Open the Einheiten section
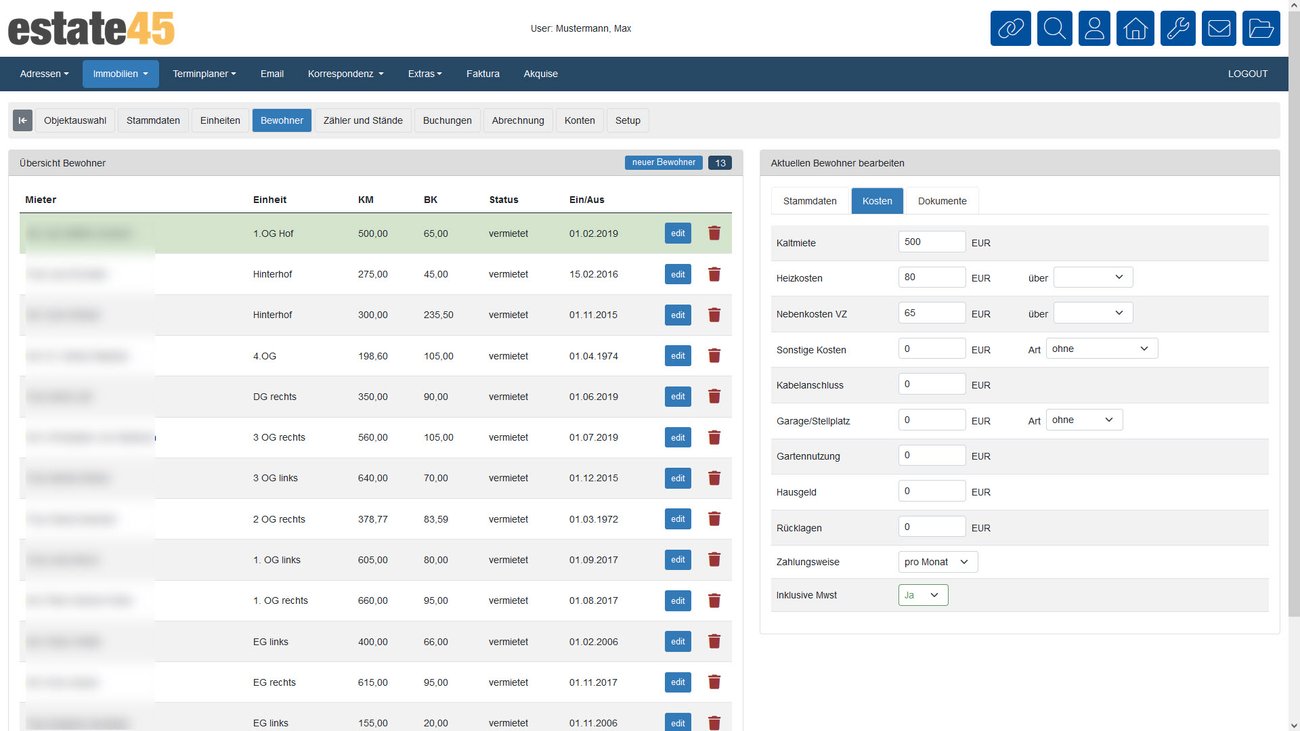The height and width of the screenshot is (731, 1300). coord(220,120)
